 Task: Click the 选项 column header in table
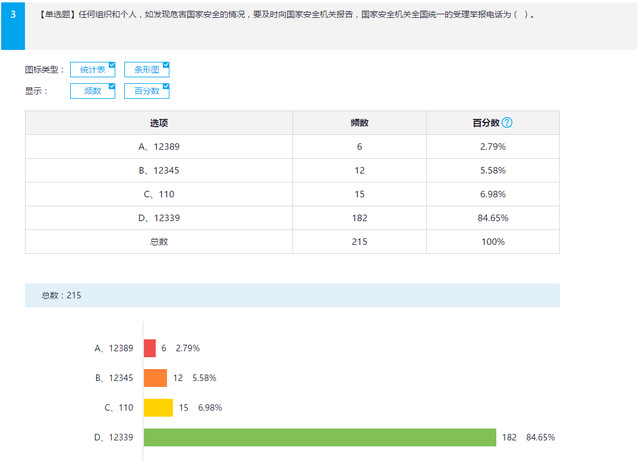159,123
